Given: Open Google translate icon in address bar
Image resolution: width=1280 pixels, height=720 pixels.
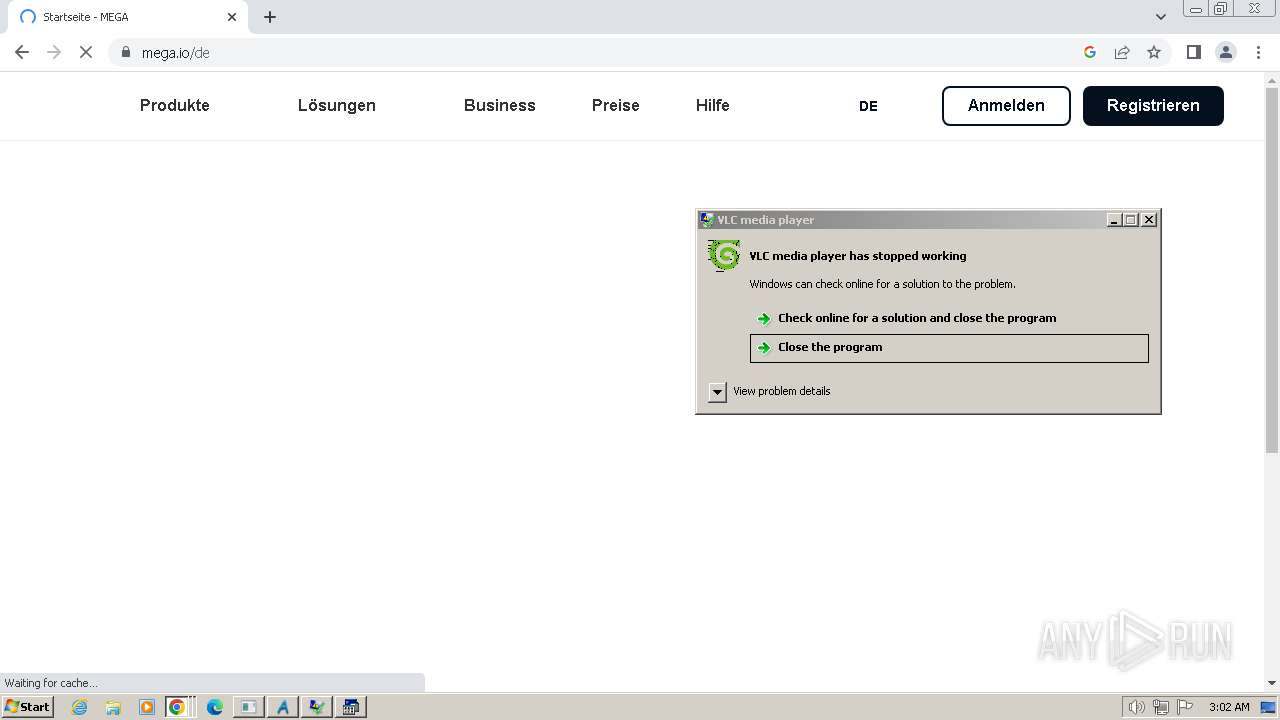Looking at the screenshot, I should 1090,52.
